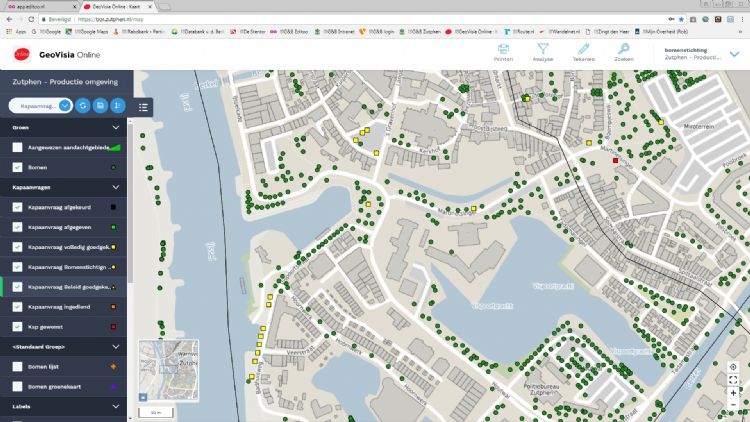The height and width of the screenshot is (422, 750).
Task: Open the Zoeken search tool
Action: tap(623, 52)
